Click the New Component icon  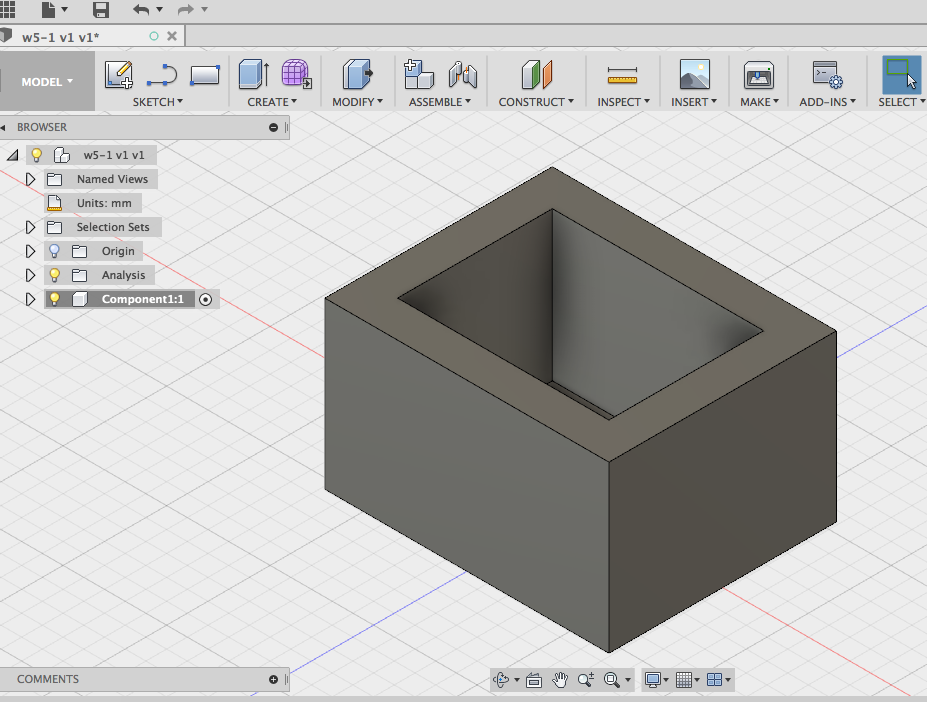pos(419,75)
